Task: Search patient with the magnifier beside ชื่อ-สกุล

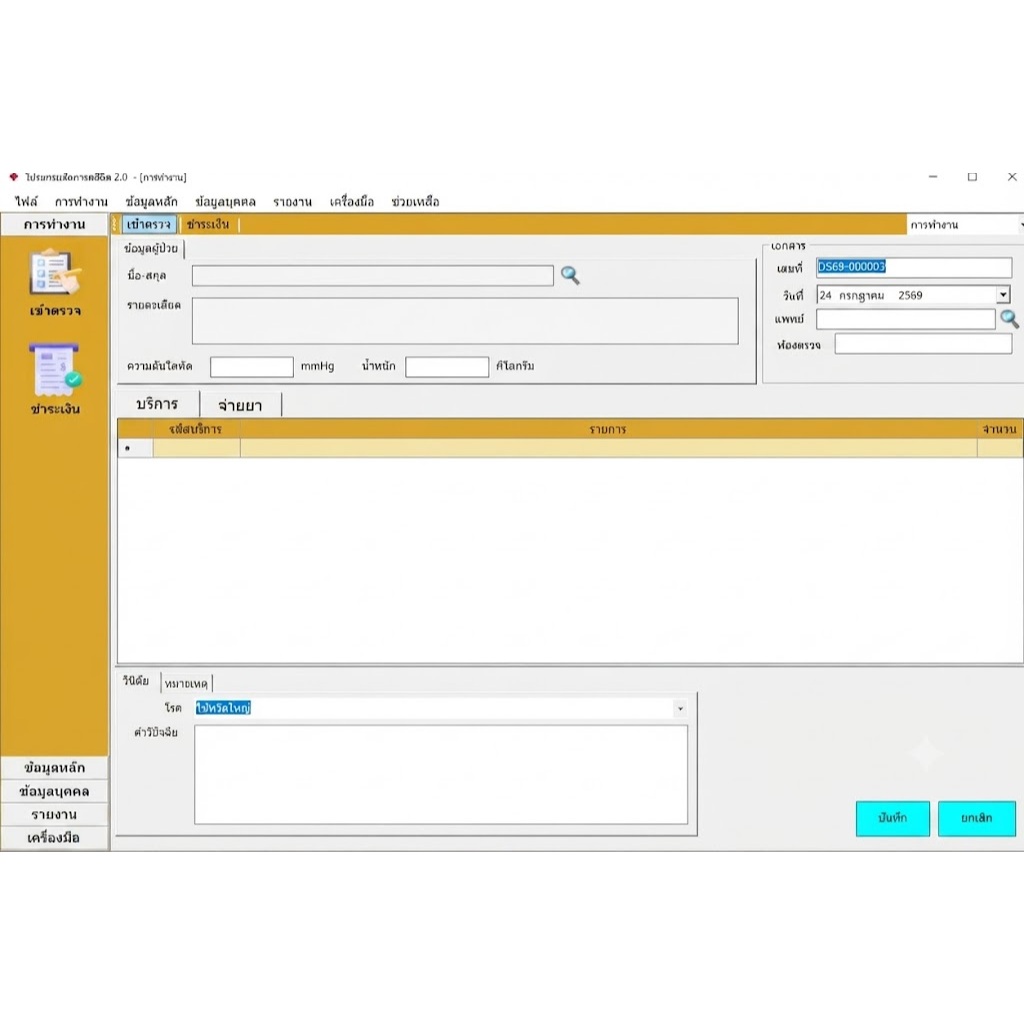Action: pyautogui.click(x=570, y=275)
